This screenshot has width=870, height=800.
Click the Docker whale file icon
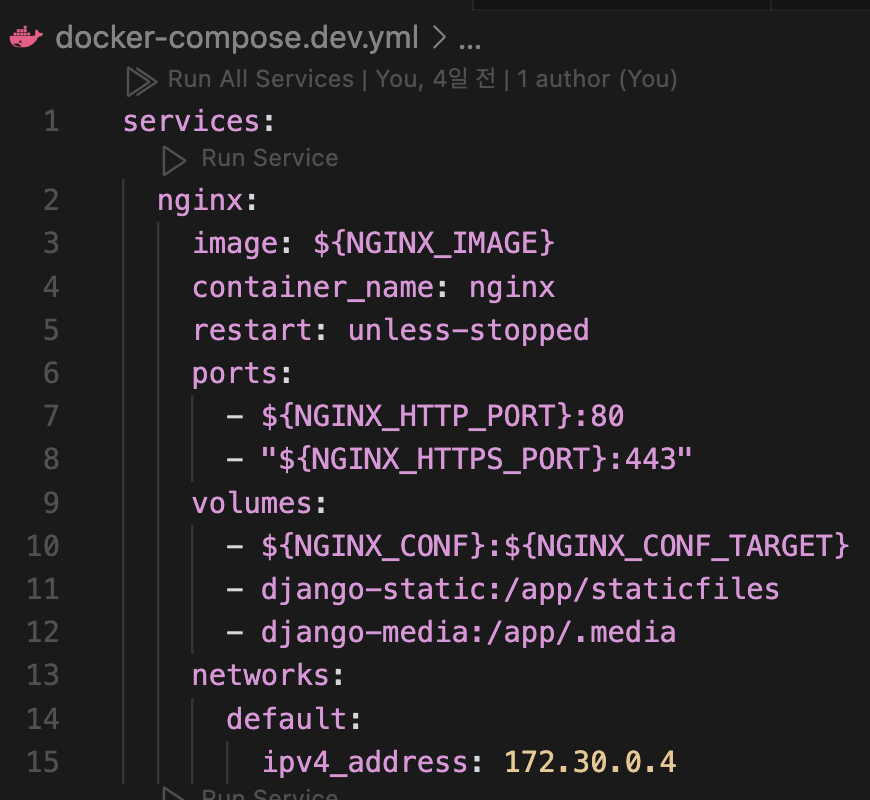[26, 37]
